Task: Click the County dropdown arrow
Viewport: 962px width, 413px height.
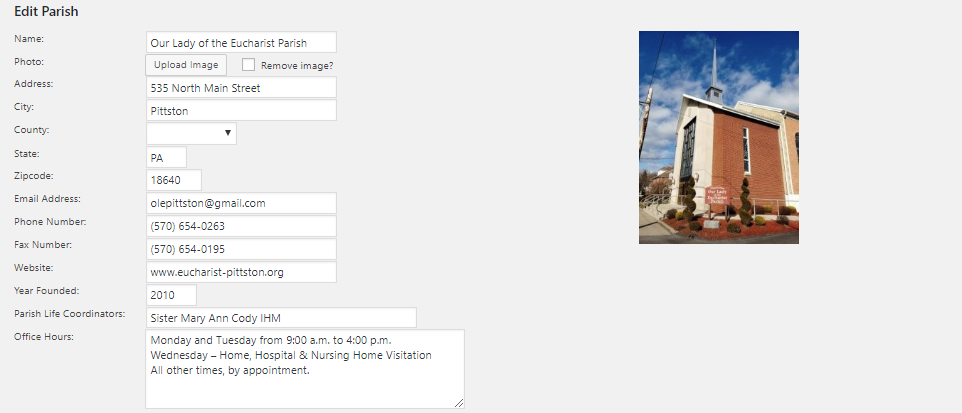Action: pos(228,133)
